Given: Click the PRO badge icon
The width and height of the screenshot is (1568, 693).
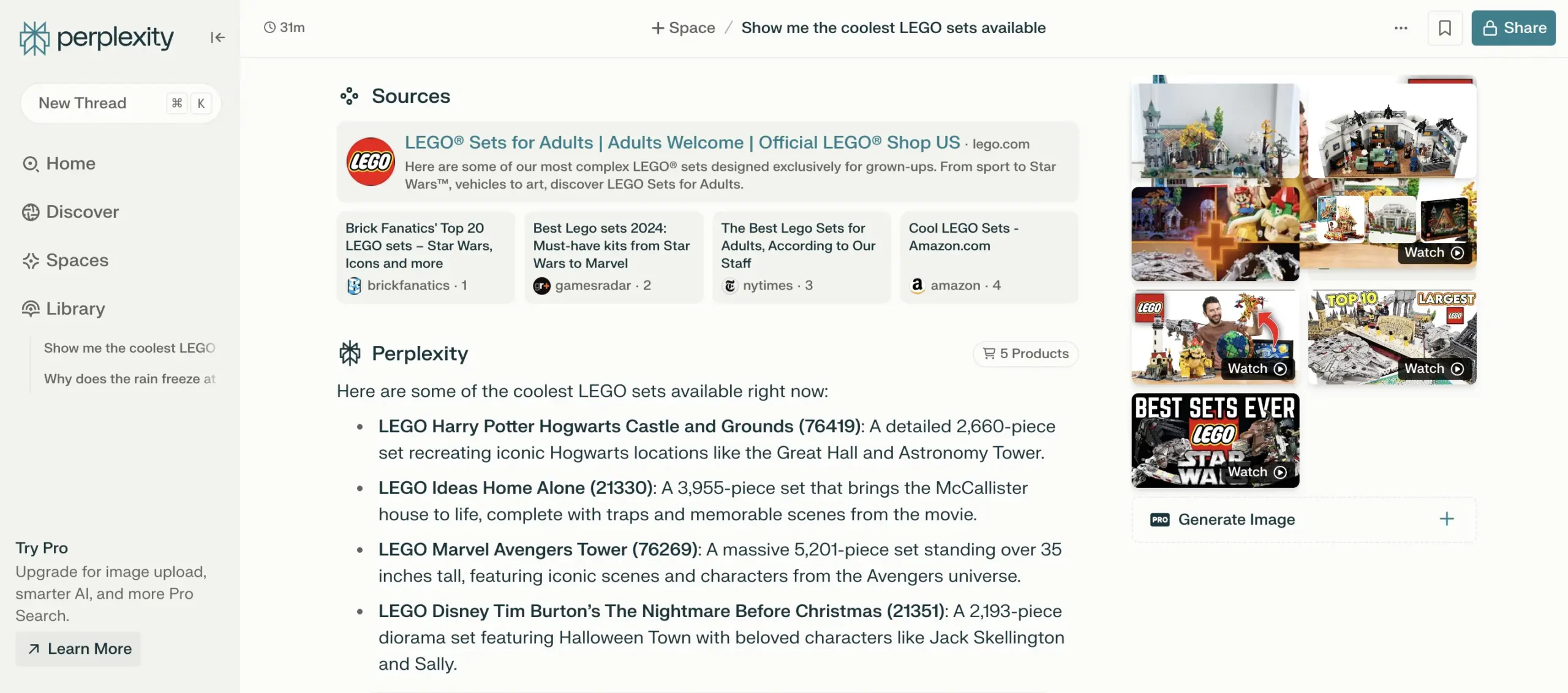Looking at the screenshot, I should coord(1160,520).
